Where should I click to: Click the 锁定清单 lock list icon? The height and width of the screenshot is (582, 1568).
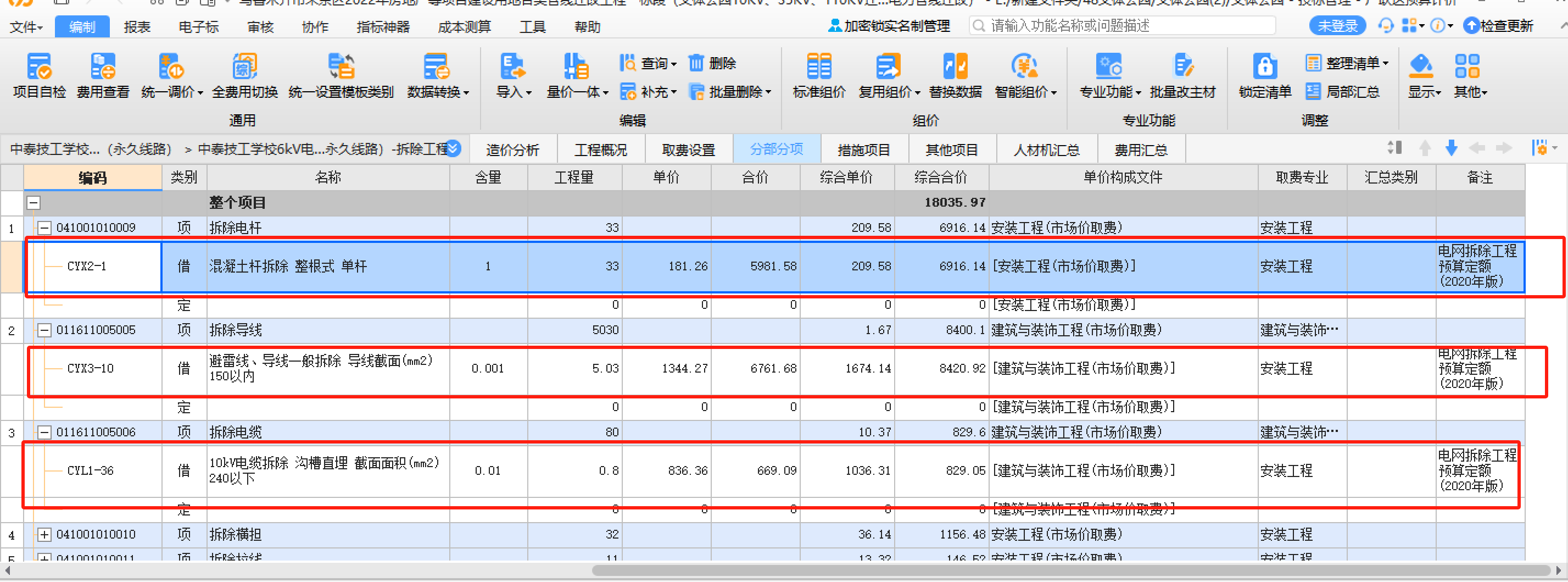click(x=1265, y=66)
